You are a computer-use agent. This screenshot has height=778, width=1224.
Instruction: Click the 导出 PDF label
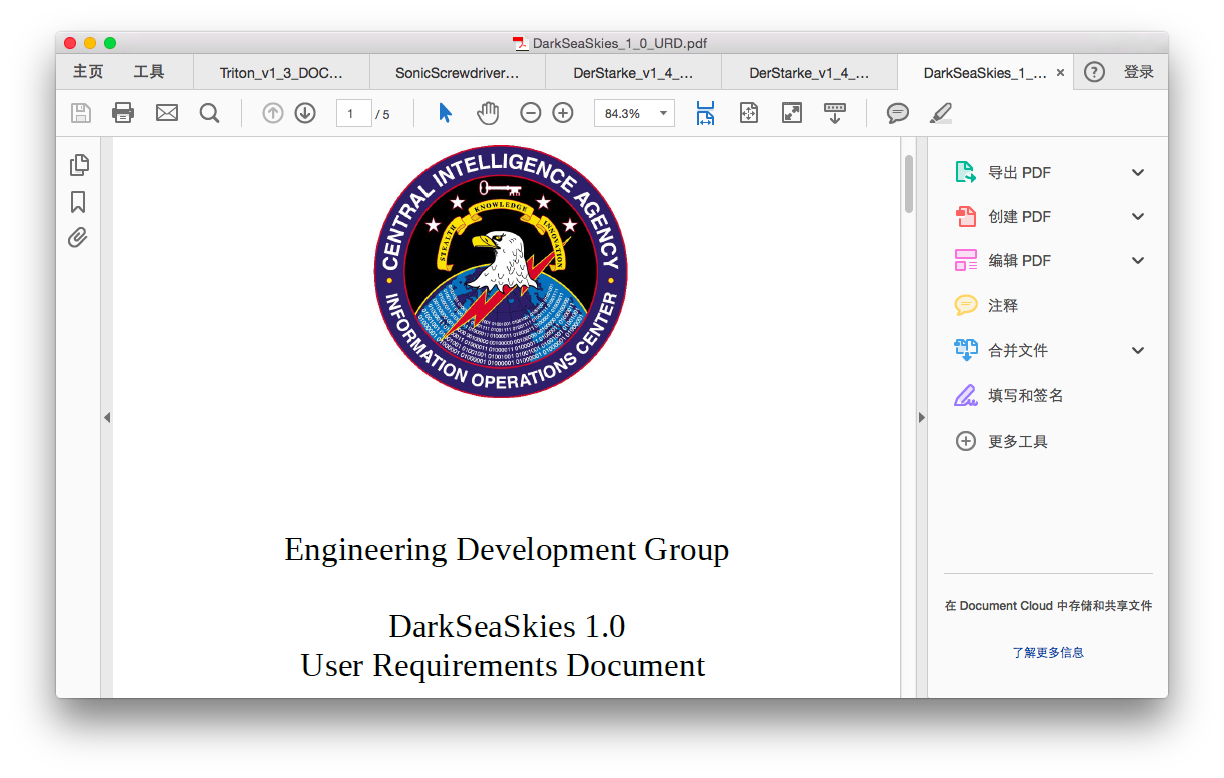[x=1020, y=172]
